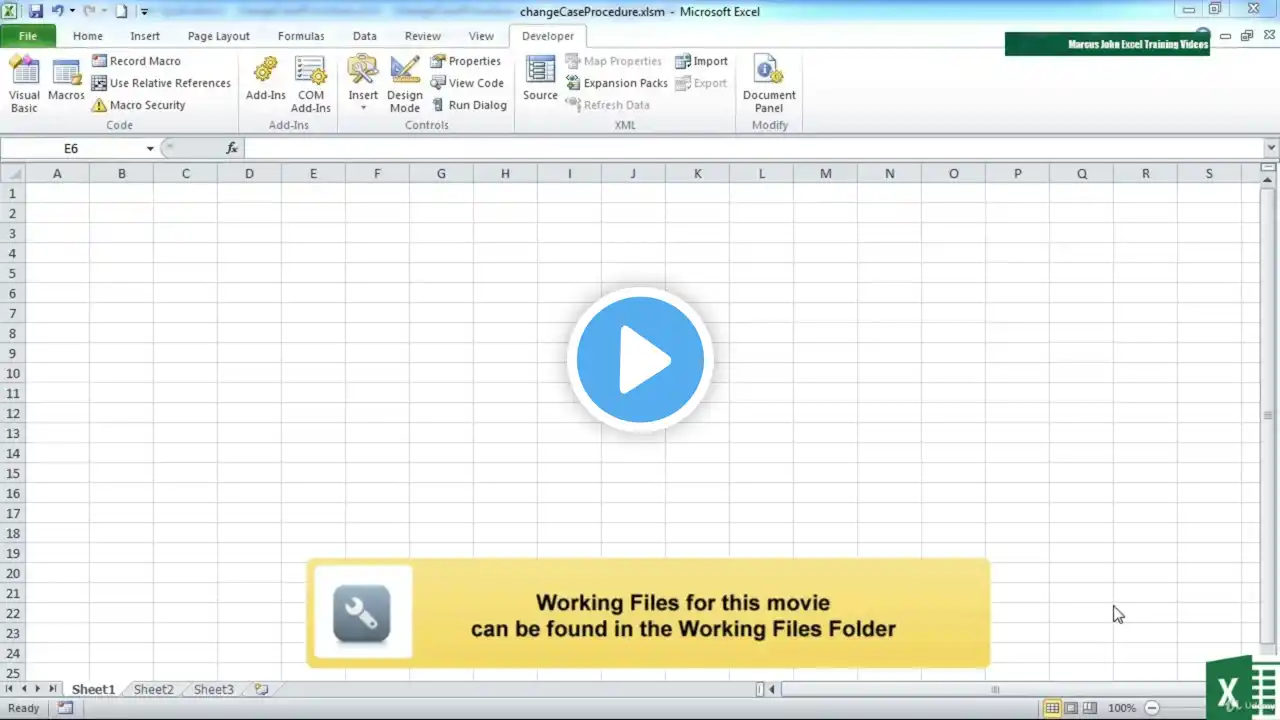The image size is (1280, 720).
Task: Switch to Page Break Preview
Action: tap(1090, 708)
